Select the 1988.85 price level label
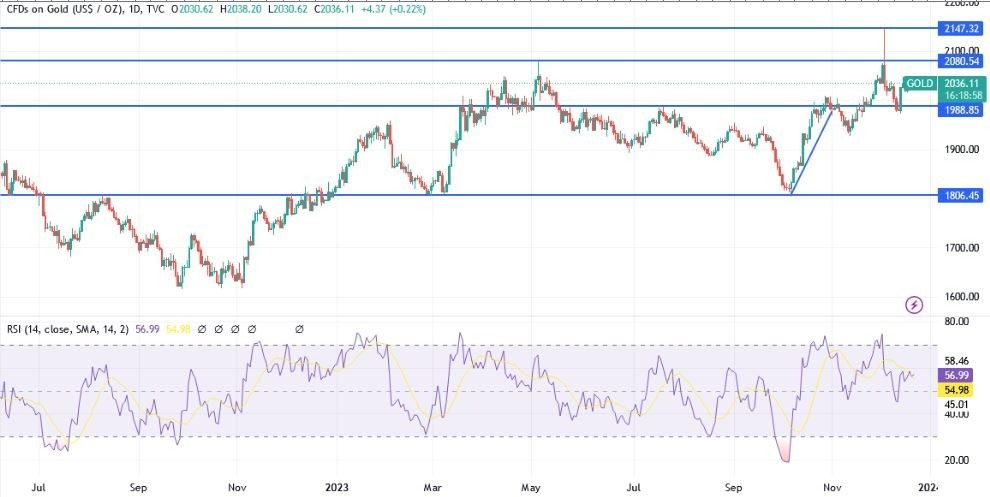990x497 pixels. tap(960, 109)
